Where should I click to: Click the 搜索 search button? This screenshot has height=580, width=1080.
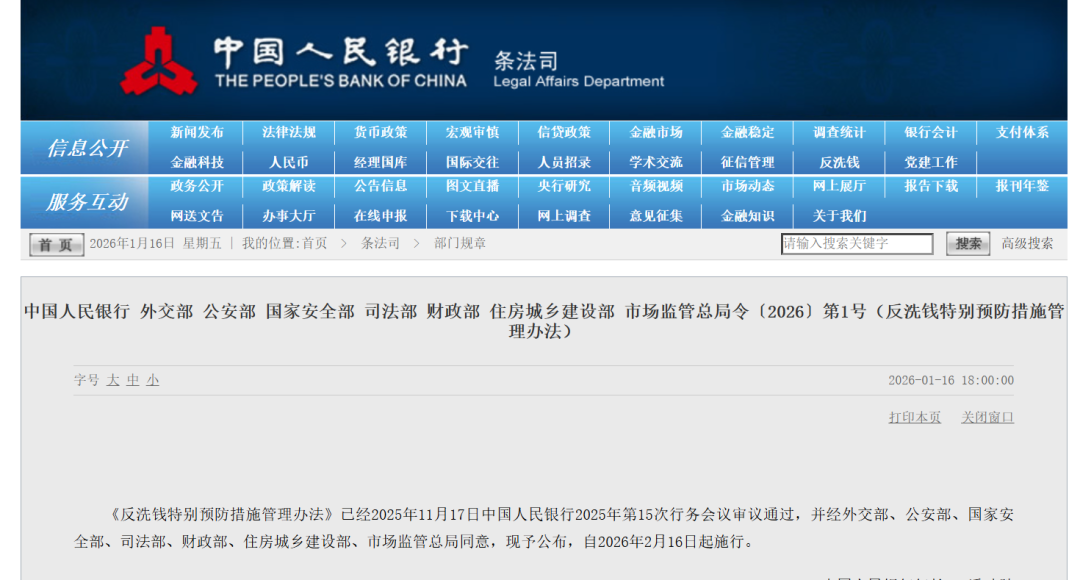(x=967, y=244)
